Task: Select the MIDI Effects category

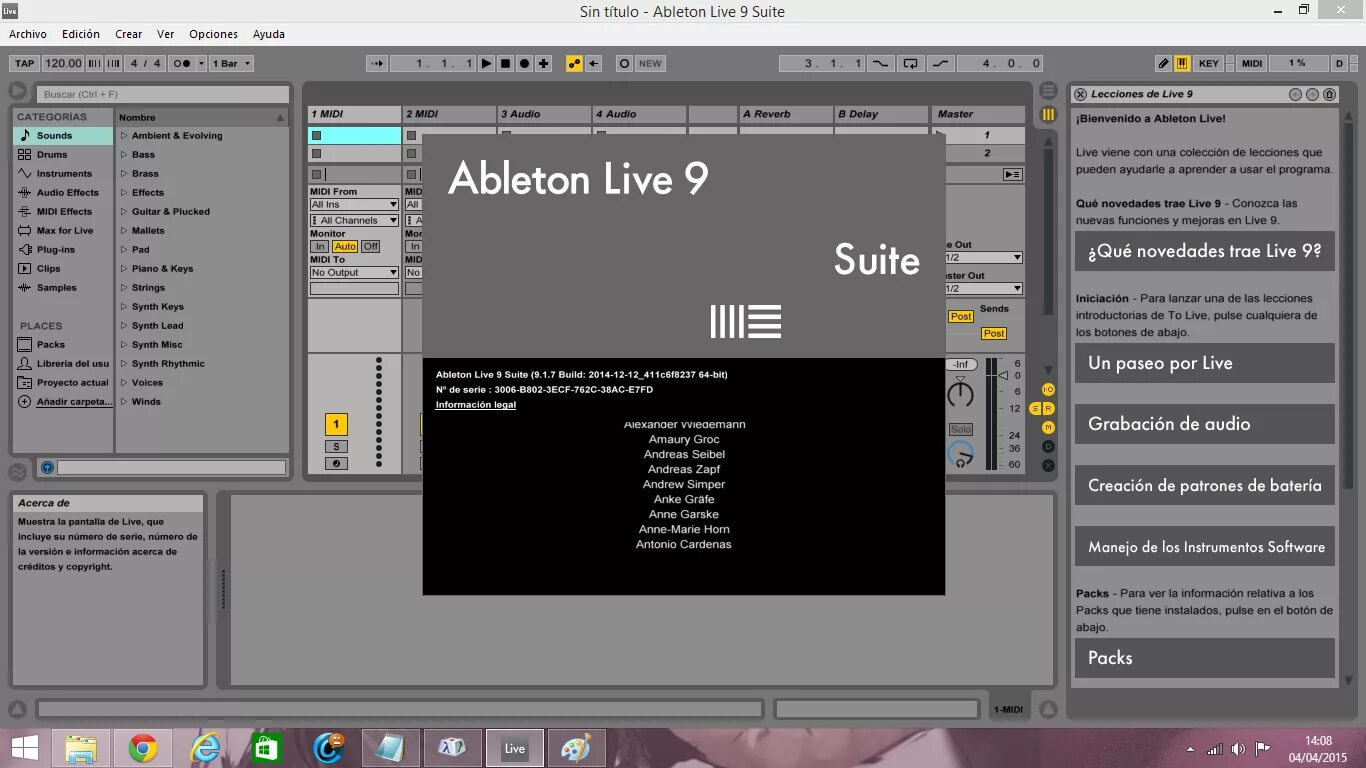Action: (63, 212)
